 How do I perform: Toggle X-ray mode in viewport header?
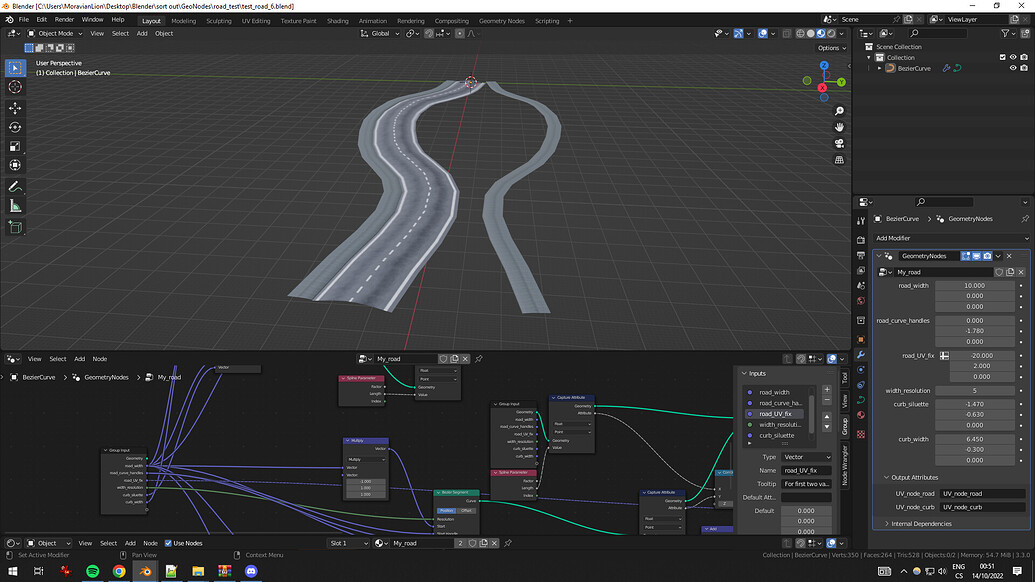(x=786, y=34)
